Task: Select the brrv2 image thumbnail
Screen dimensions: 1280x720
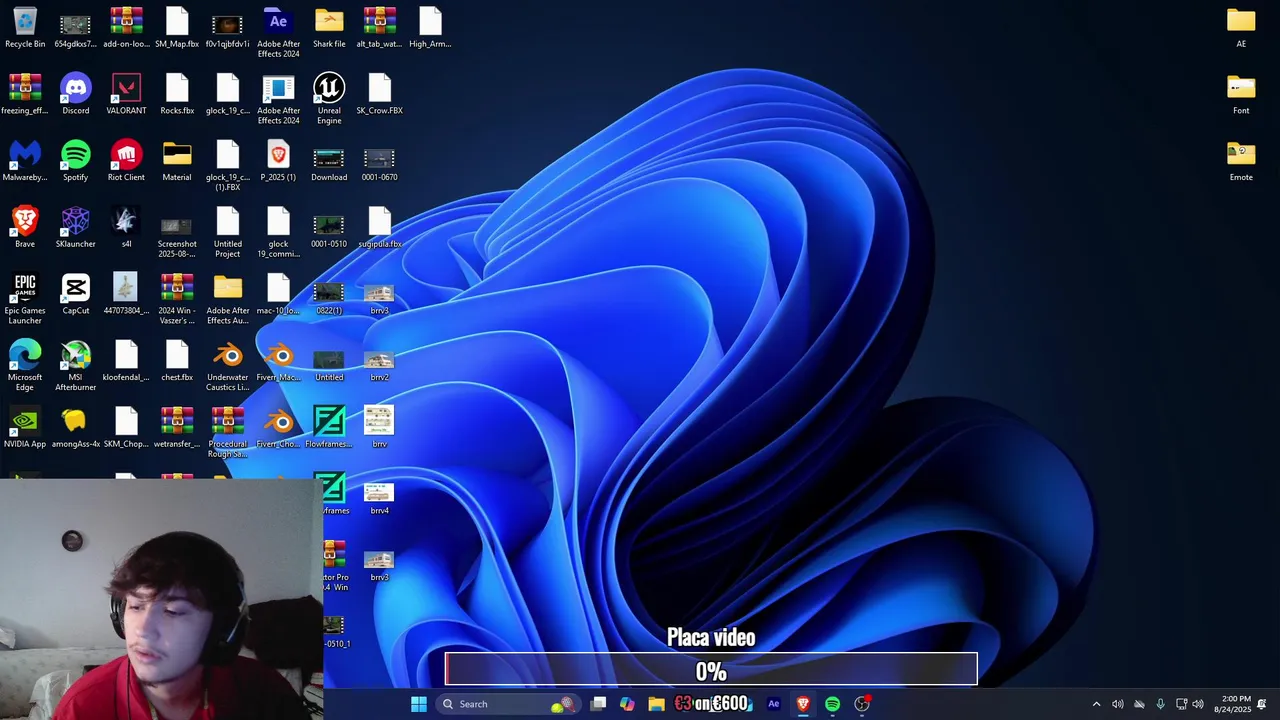Action: 379,362
